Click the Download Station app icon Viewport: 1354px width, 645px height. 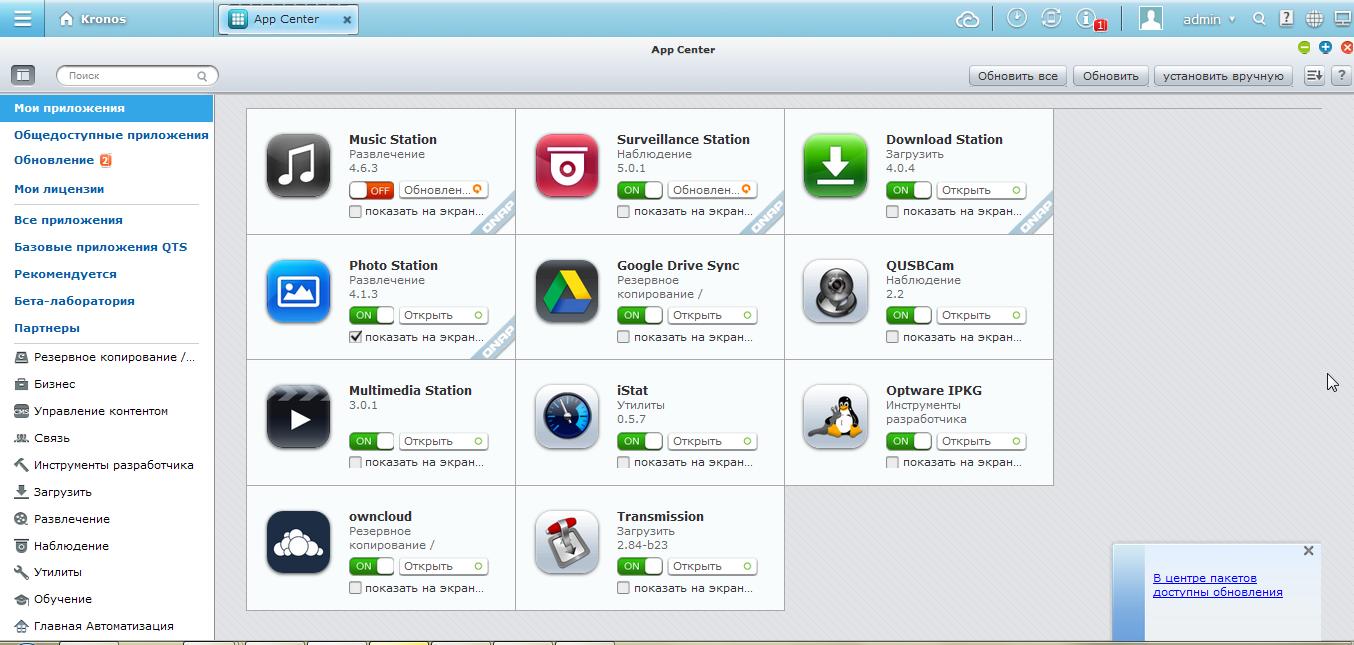click(x=835, y=166)
